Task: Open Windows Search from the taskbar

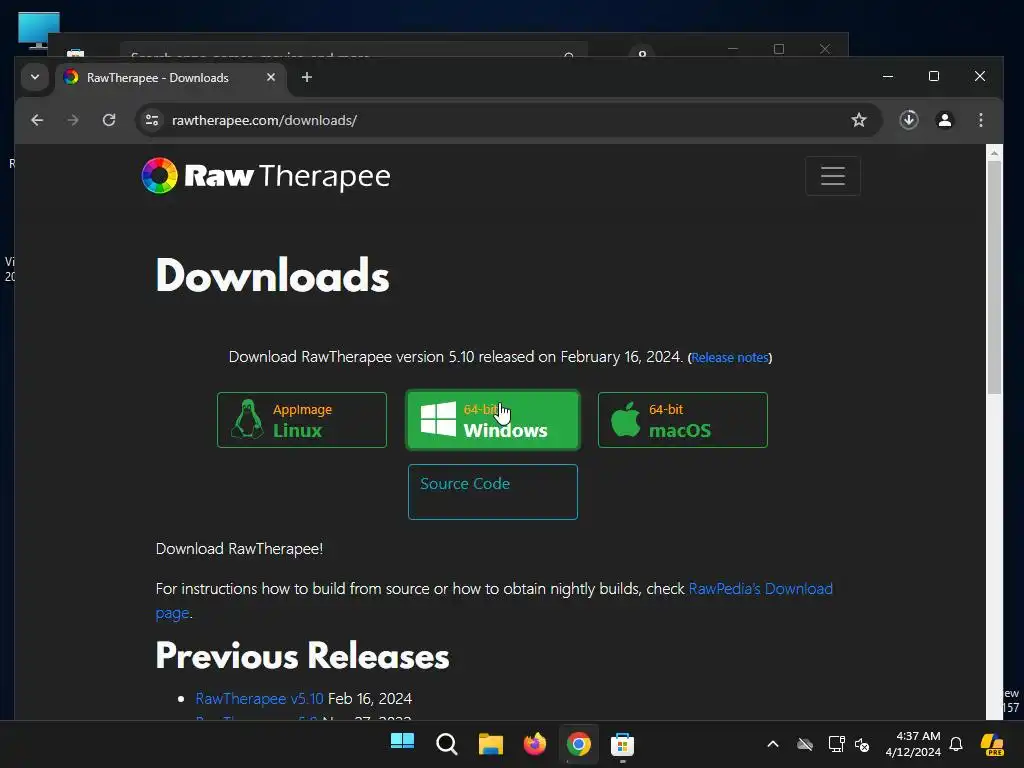Action: [x=447, y=744]
